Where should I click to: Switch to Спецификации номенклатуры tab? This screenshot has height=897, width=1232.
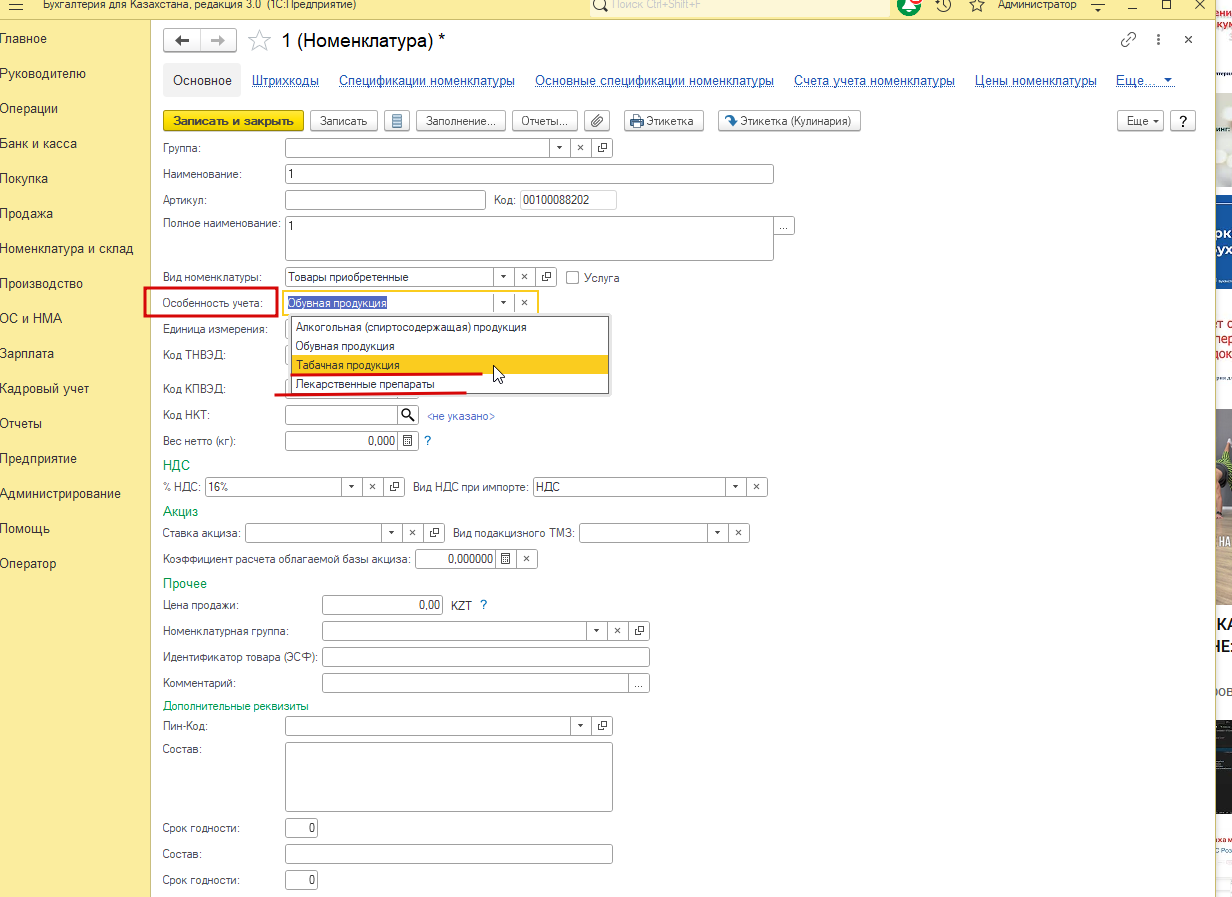click(x=427, y=81)
